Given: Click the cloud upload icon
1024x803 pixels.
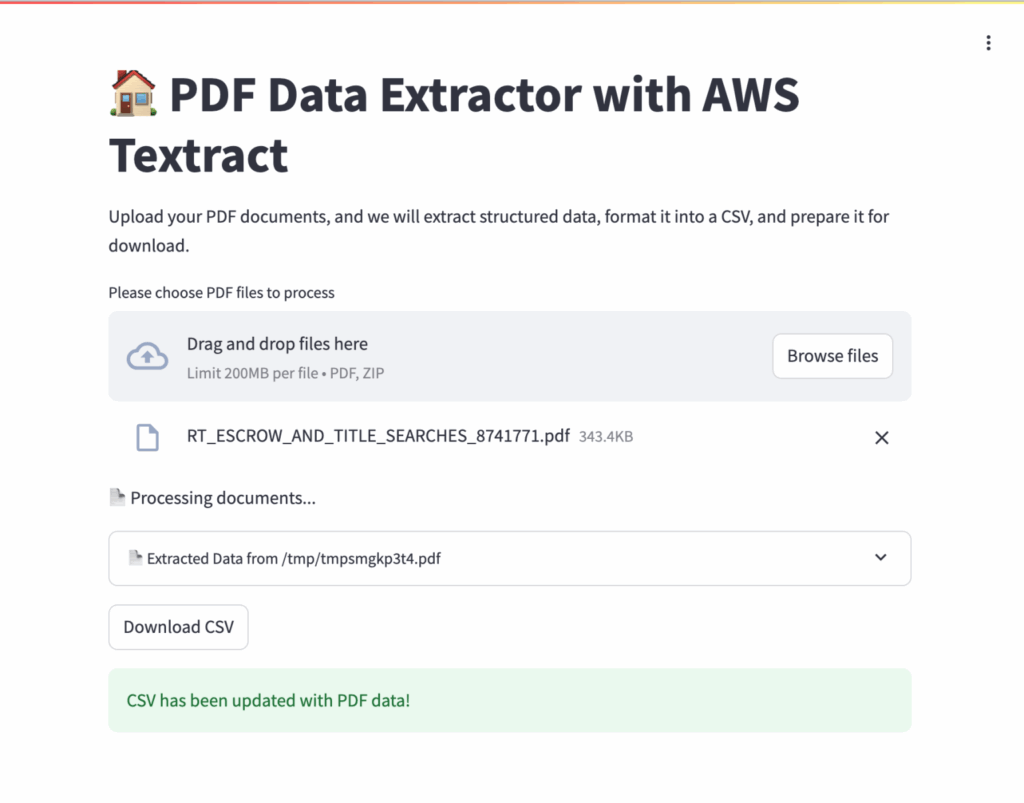Looking at the screenshot, I should (147, 356).
